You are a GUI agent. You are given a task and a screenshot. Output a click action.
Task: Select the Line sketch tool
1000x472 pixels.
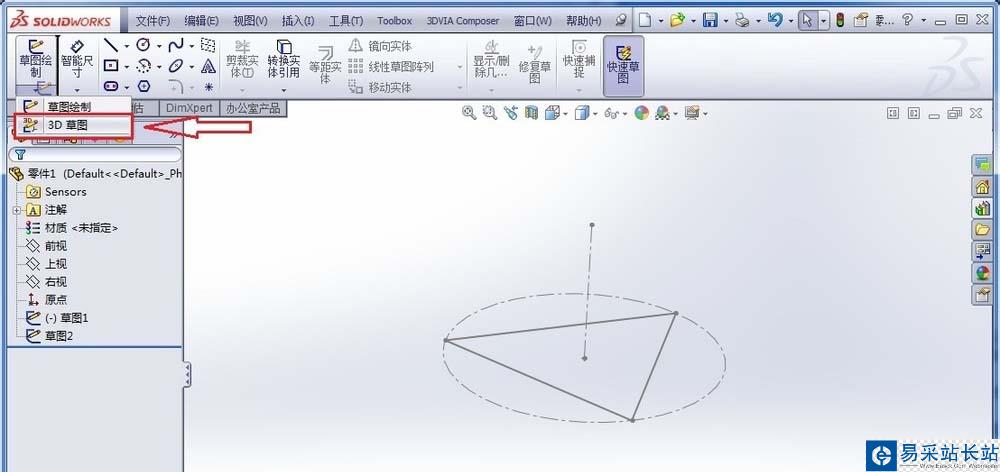(x=111, y=45)
